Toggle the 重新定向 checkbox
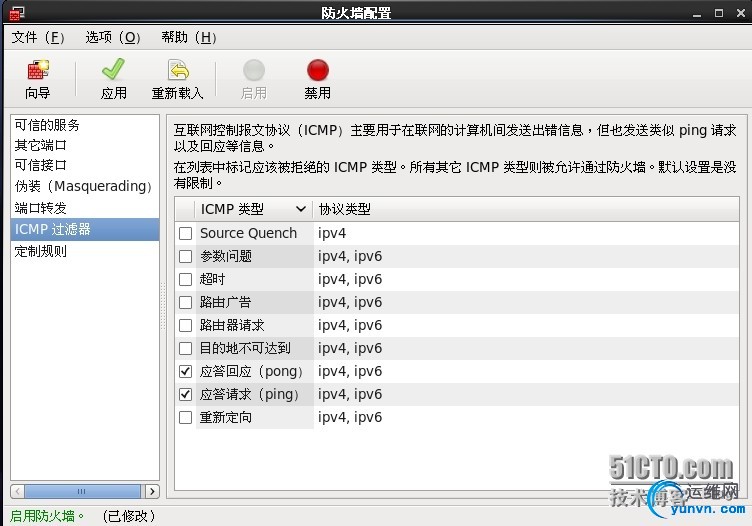Image resolution: width=752 pixels, height=526 pixels. click(x=185, y=418)
